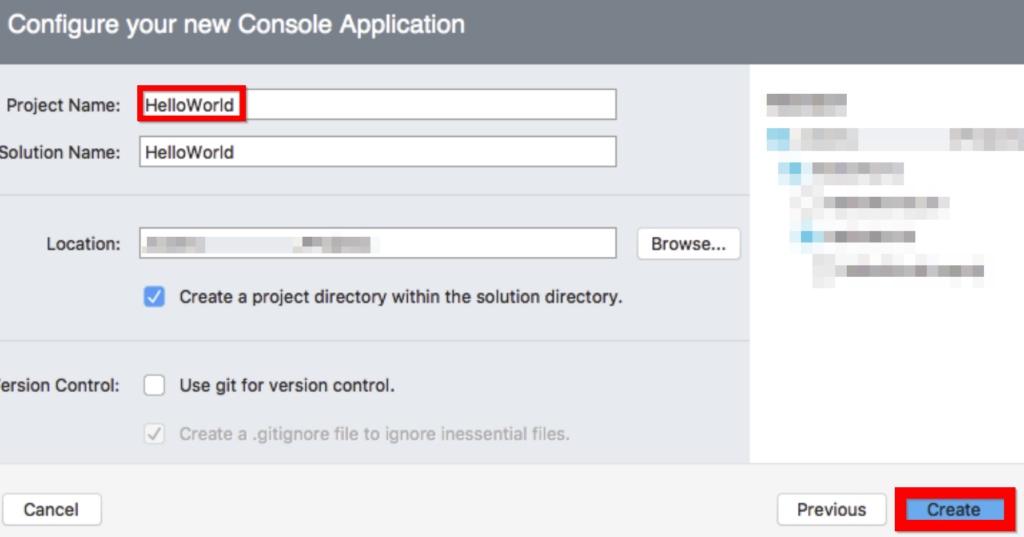
Task: Click the 'Use git for version control.' label text
Action: 287,385
